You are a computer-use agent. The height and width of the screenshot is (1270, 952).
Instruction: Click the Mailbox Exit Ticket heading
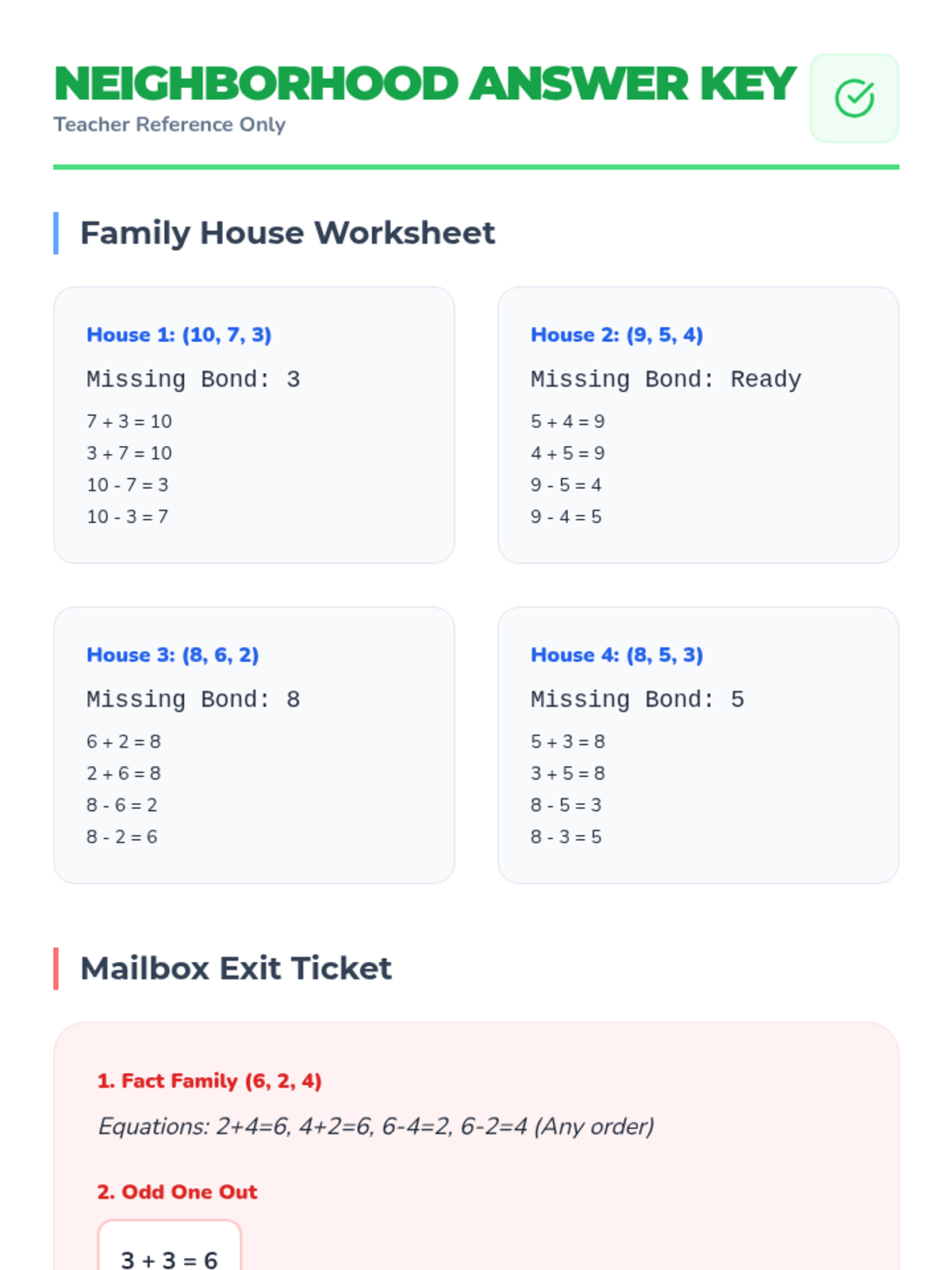click(236, 968)
